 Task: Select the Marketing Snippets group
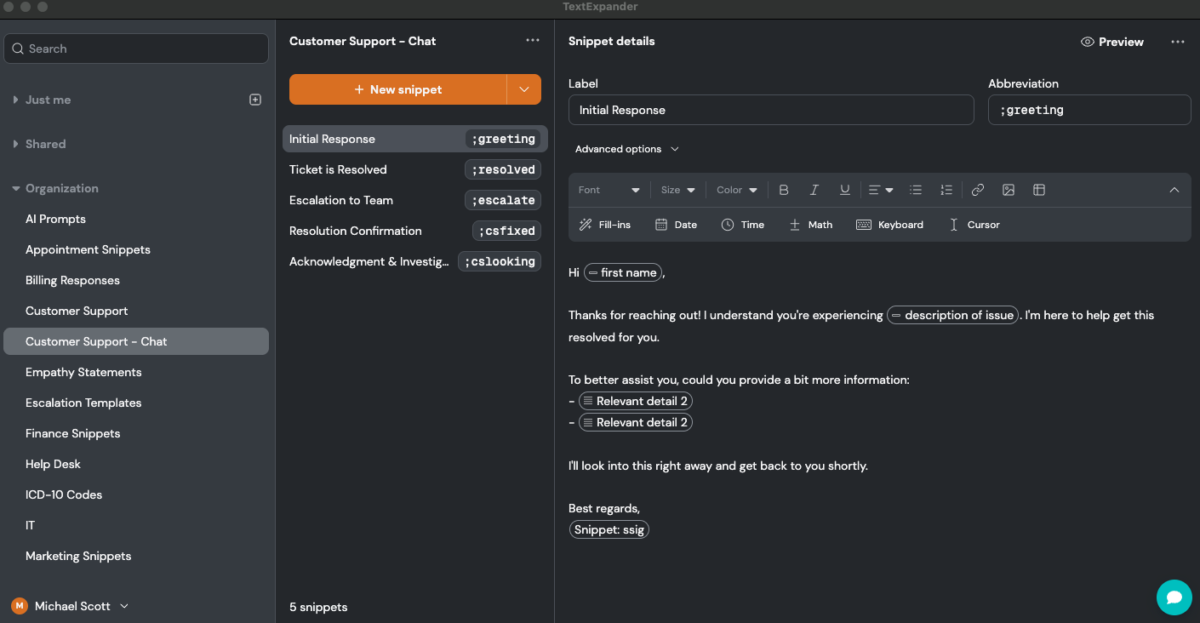point(136,556)
